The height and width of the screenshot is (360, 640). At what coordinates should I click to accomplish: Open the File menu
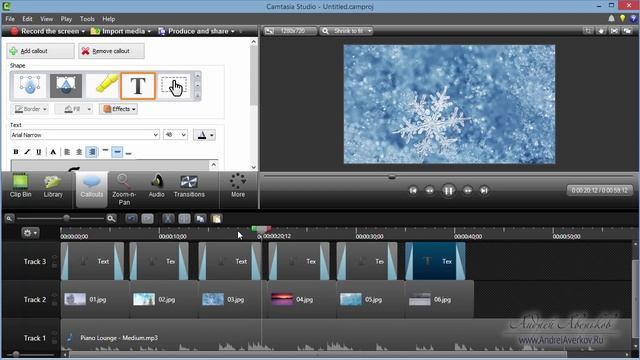10,19
